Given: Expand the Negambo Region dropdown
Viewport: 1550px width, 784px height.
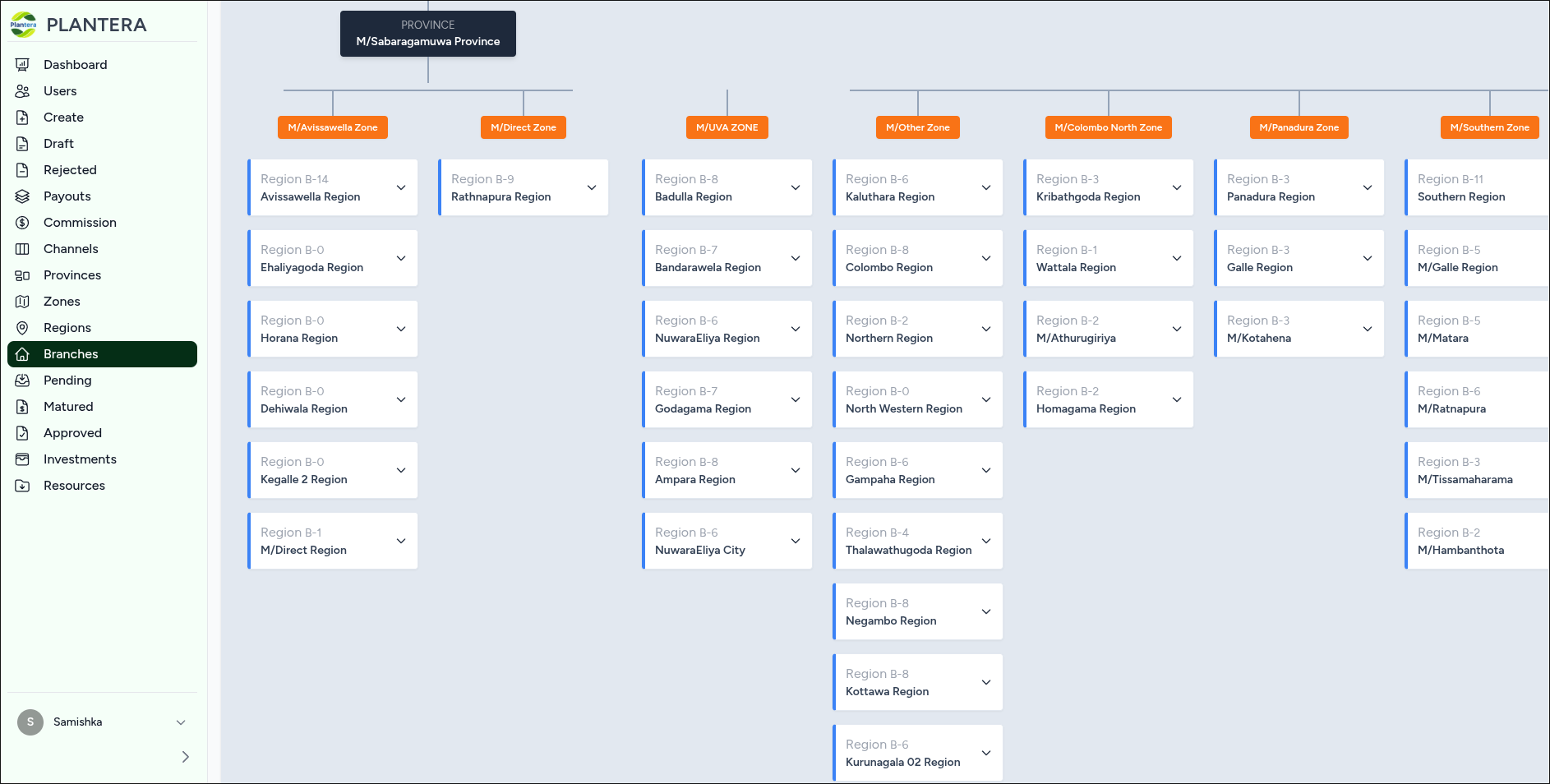Looking at the screenshot, I should (986, 611).
